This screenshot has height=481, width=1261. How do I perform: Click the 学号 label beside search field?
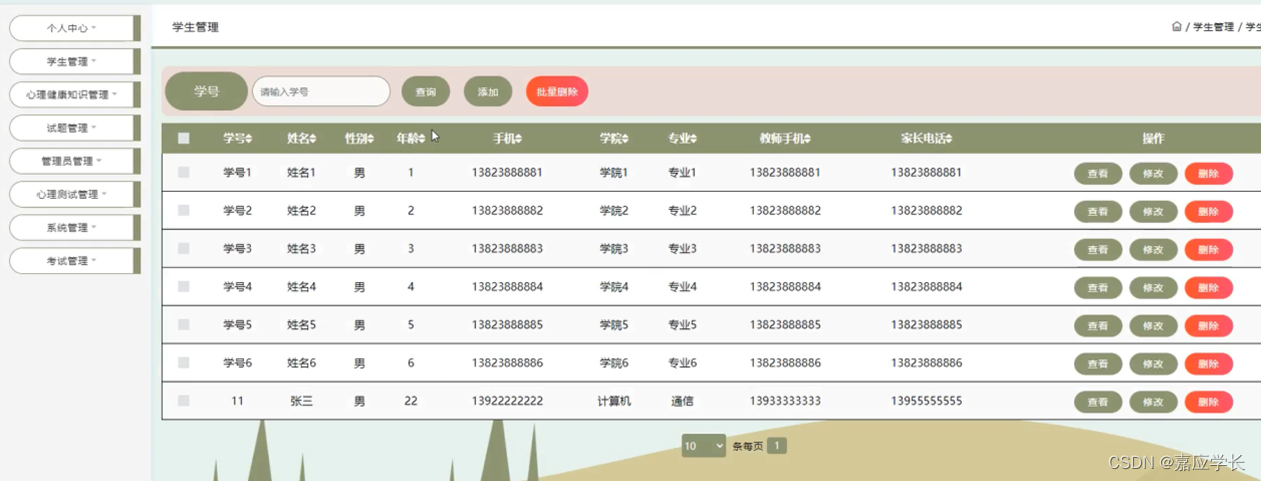(206, 91)
